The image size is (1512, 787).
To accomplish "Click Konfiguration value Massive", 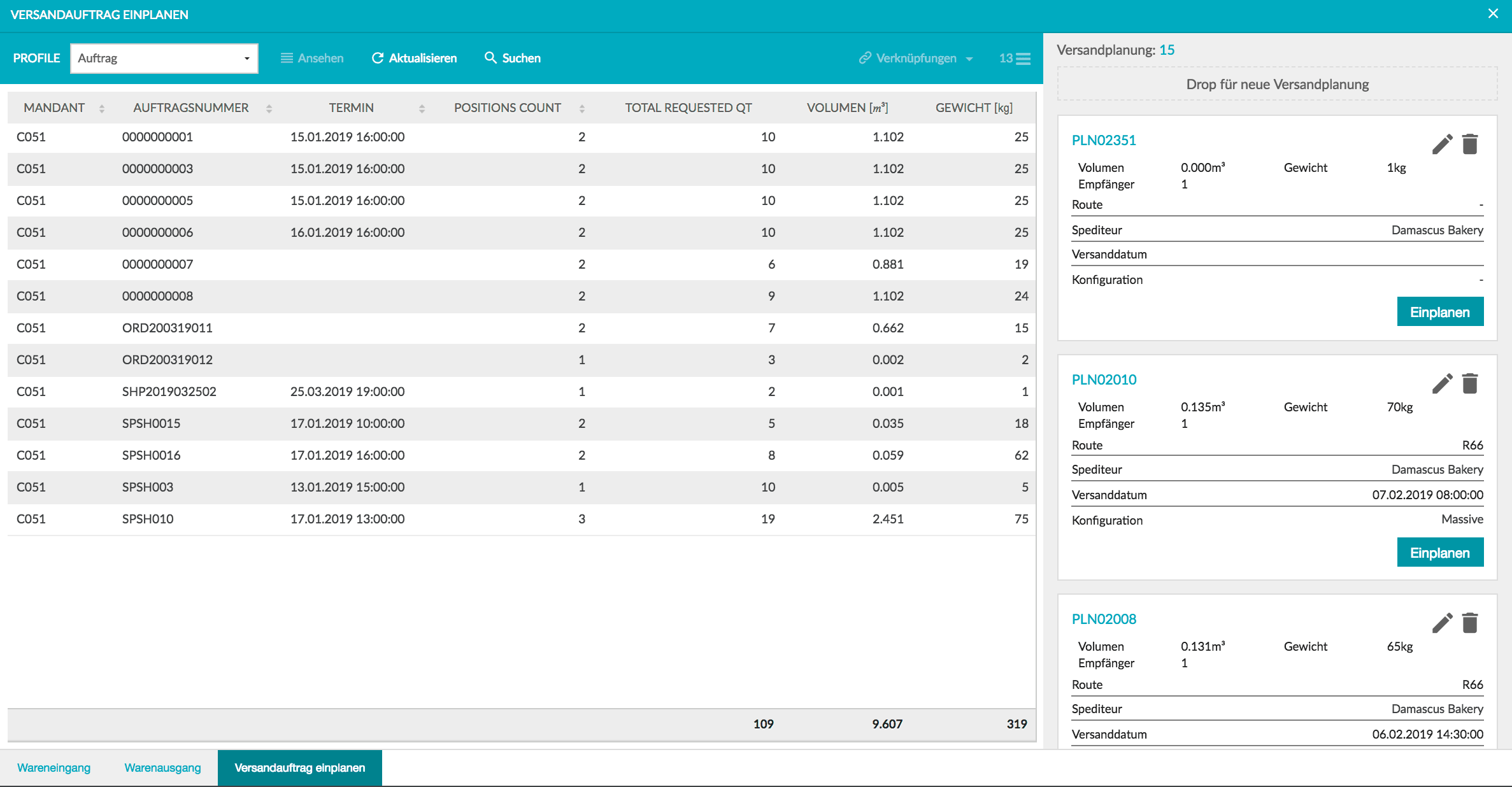I will point(1462,519).
